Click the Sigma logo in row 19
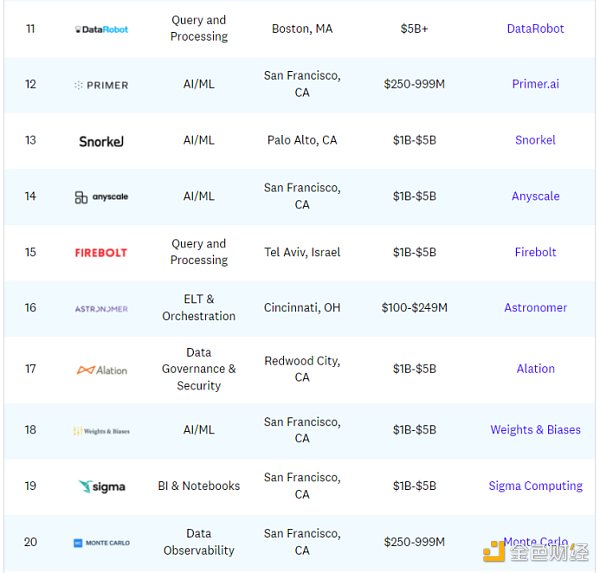Screen dimensions: 600x573 [101, 487]
